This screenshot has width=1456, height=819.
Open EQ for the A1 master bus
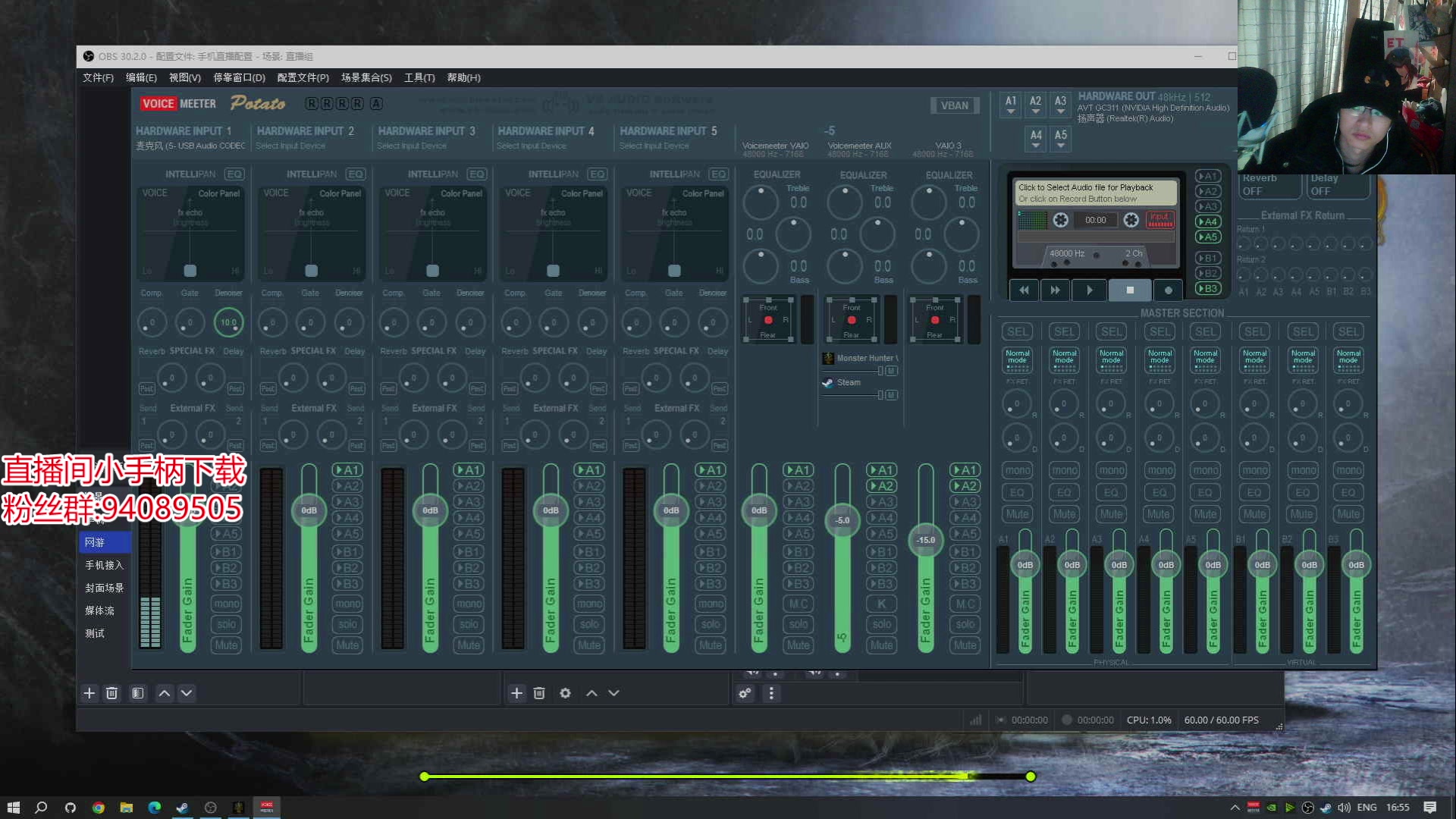pos(1017,493)
